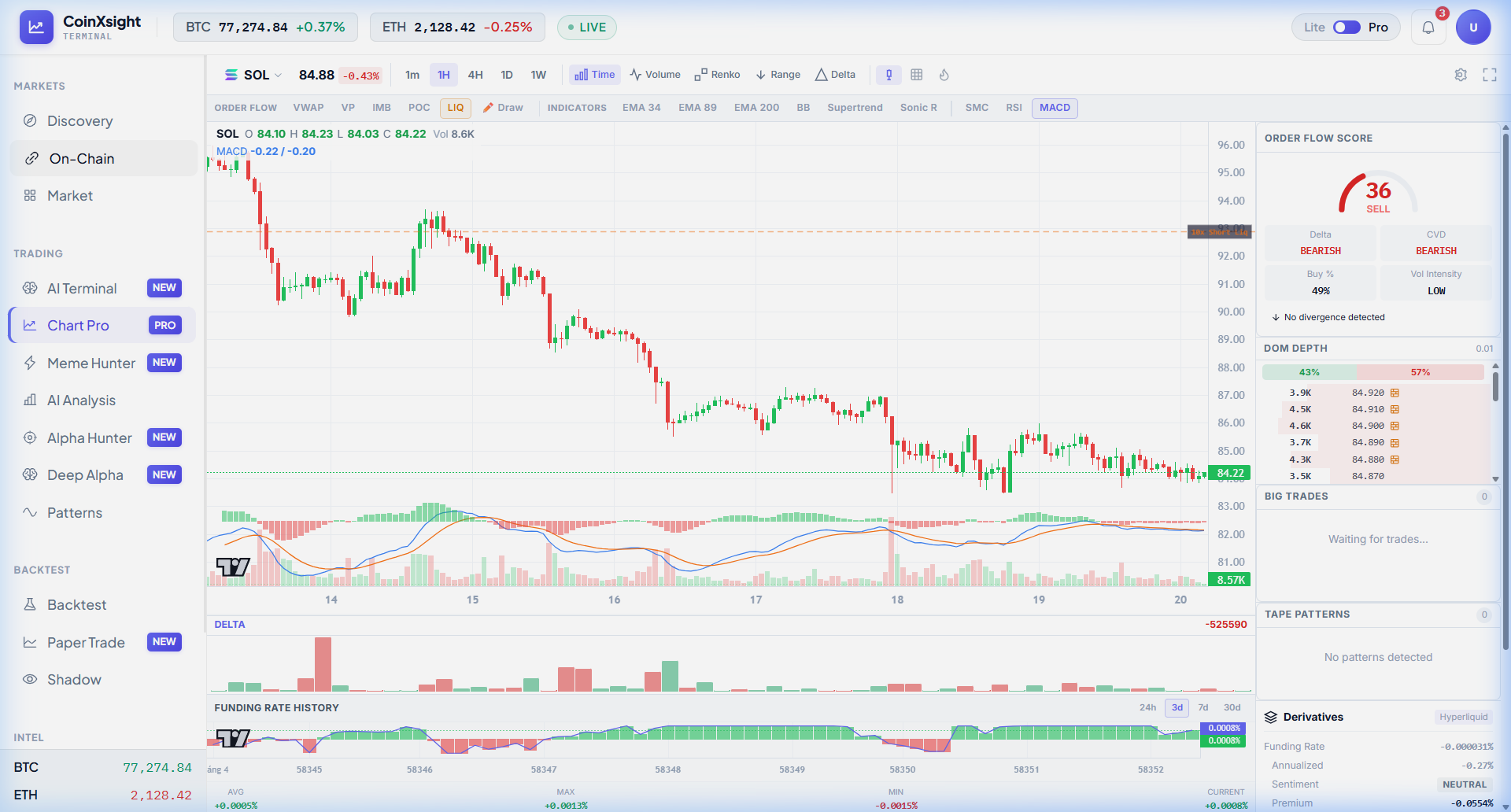
Task: Click the Draw tool button
Action: tap(503, 108)
